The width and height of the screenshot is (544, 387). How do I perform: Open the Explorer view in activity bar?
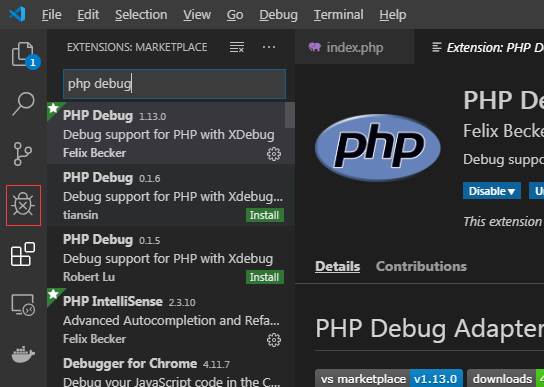click(23, 54)
